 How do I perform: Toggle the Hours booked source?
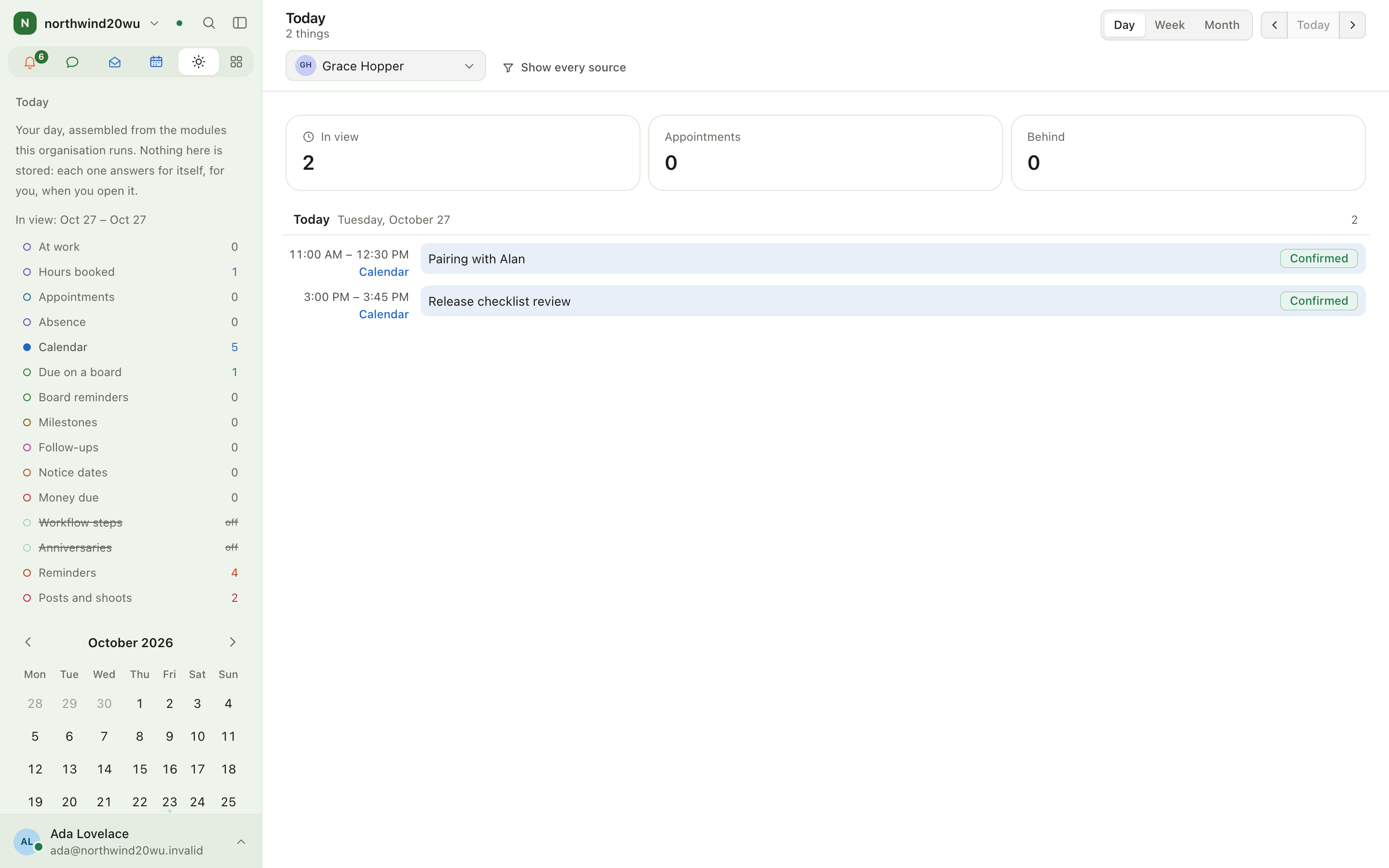130,272
